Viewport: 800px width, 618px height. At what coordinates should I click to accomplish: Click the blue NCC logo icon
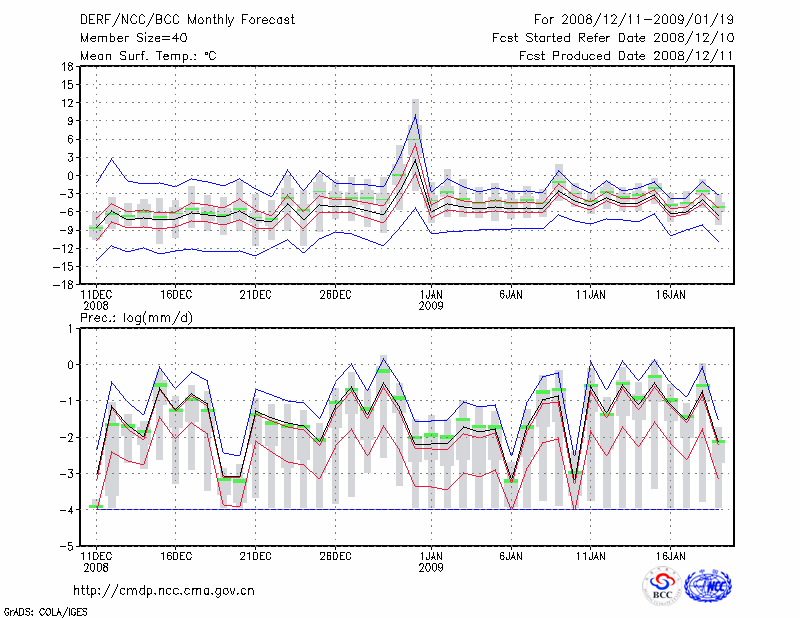tap(708, 586)
